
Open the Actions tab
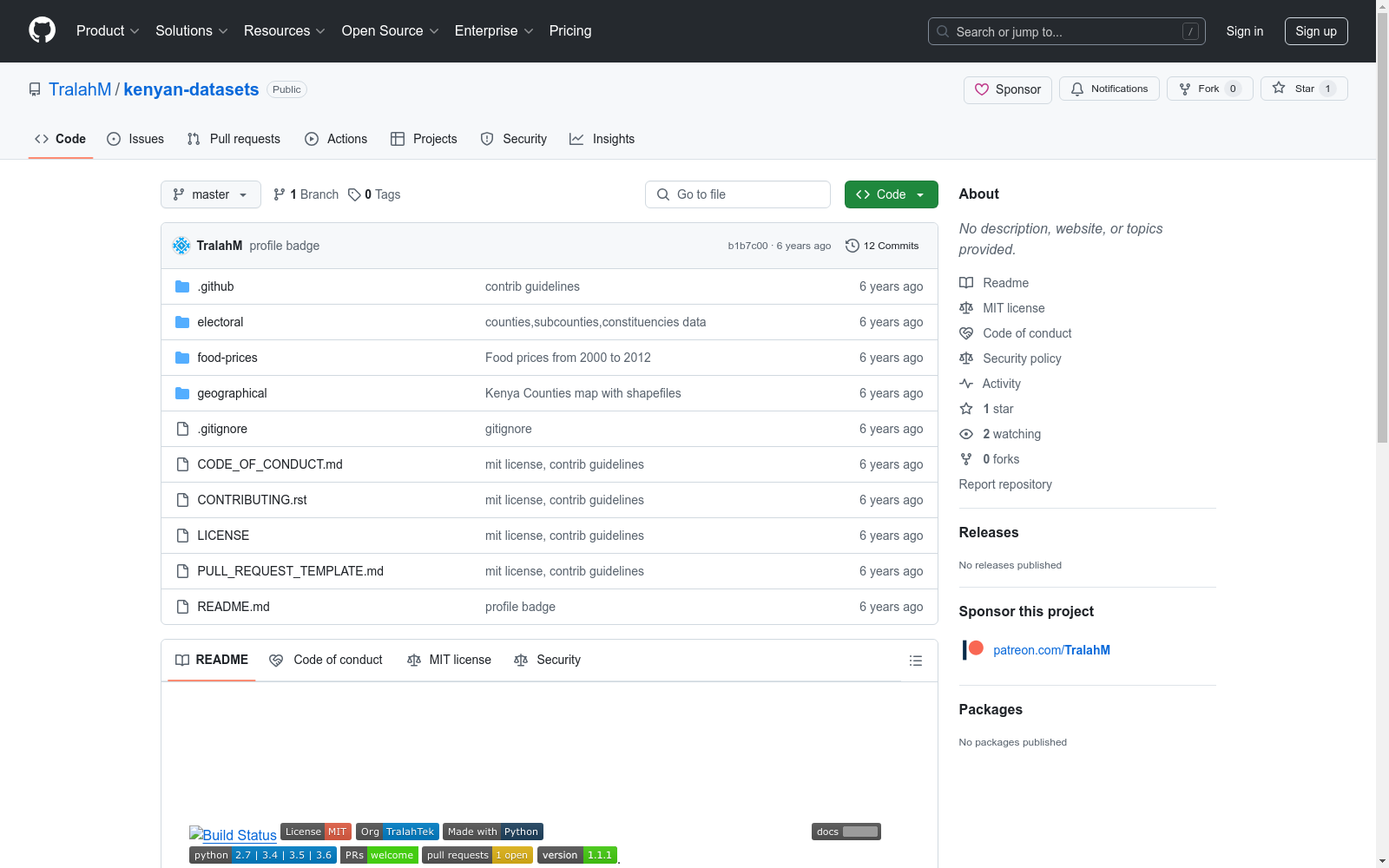tap(336, 139)
